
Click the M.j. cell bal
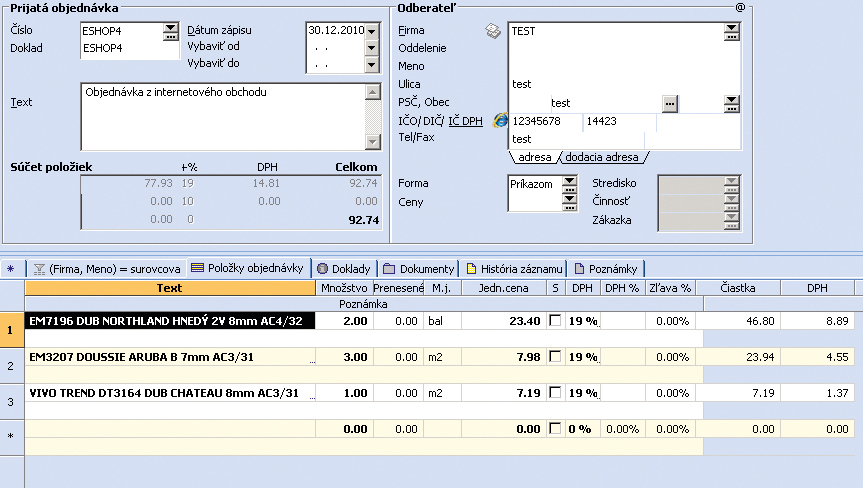tap(442, 321)
